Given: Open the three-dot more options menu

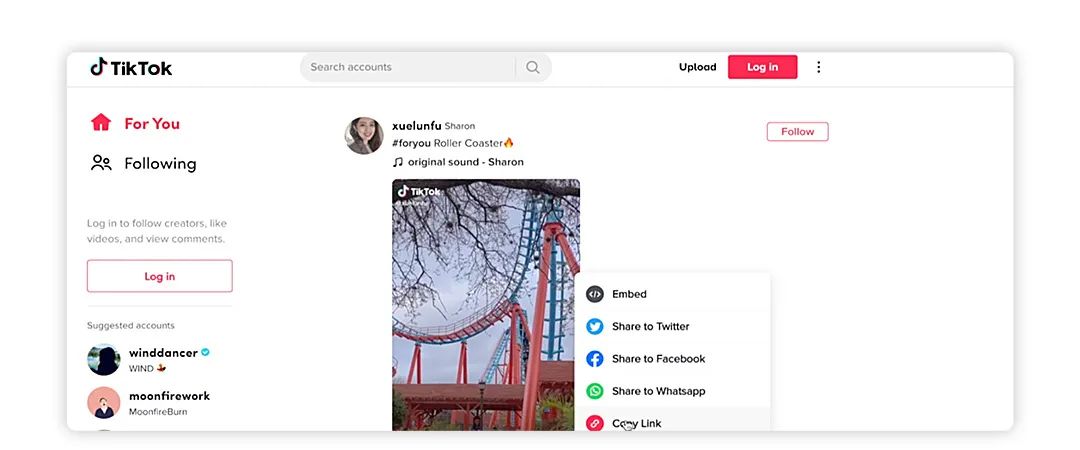Looking at the screenshot, I should click(818, 67).
